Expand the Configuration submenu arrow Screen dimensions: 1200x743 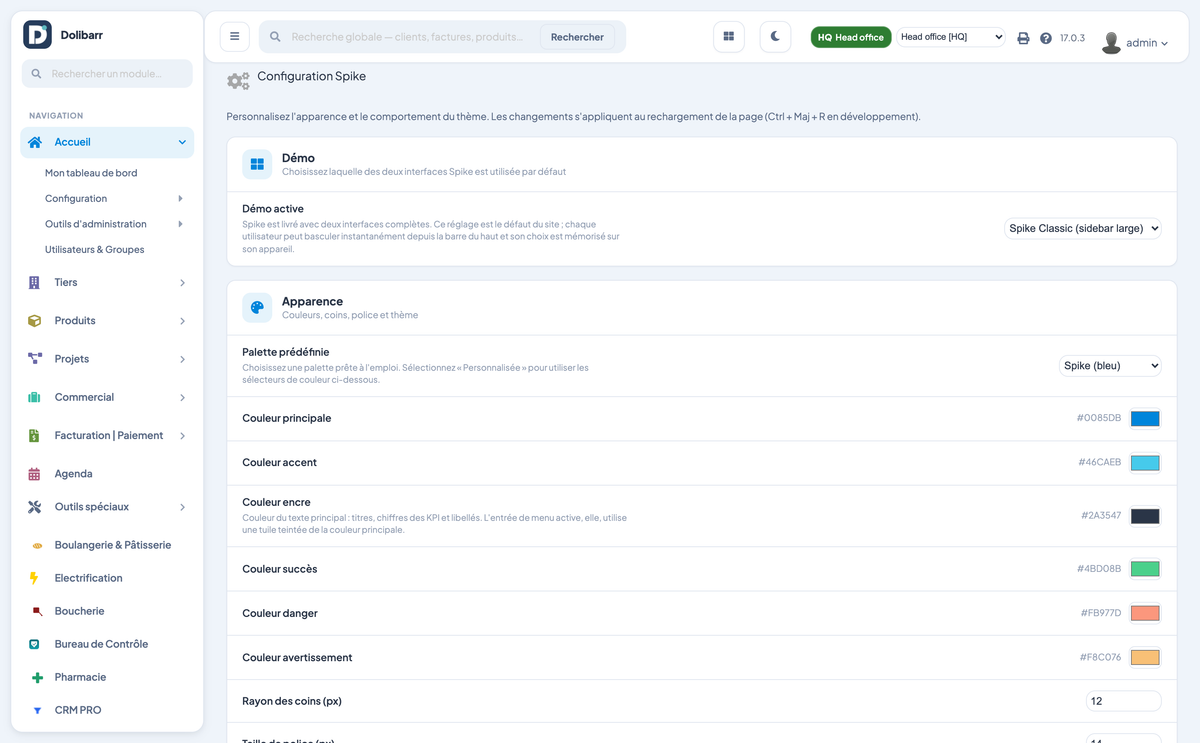pyautogui.click(x=180, y=199)
